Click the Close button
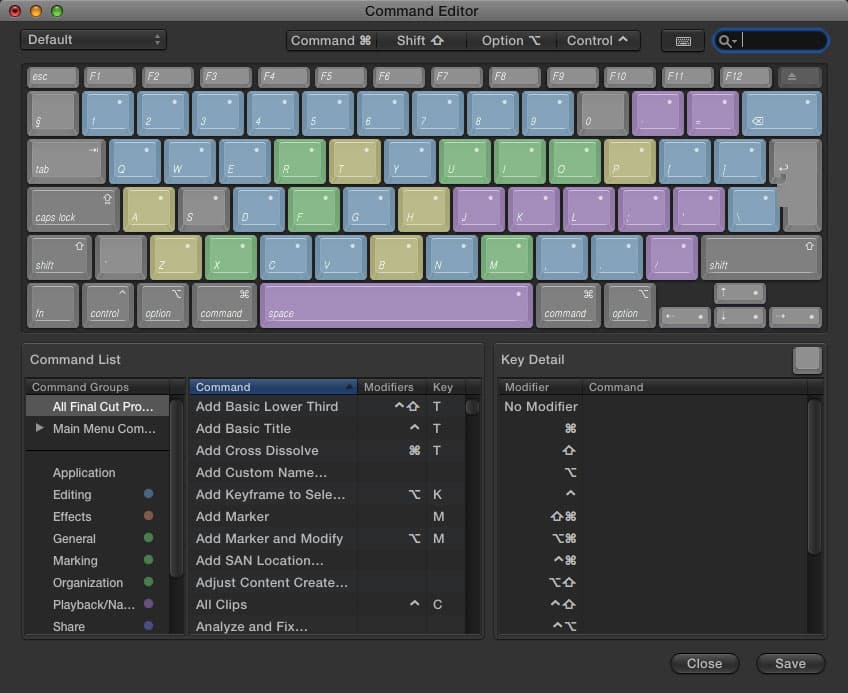 [x=704, y=663]
